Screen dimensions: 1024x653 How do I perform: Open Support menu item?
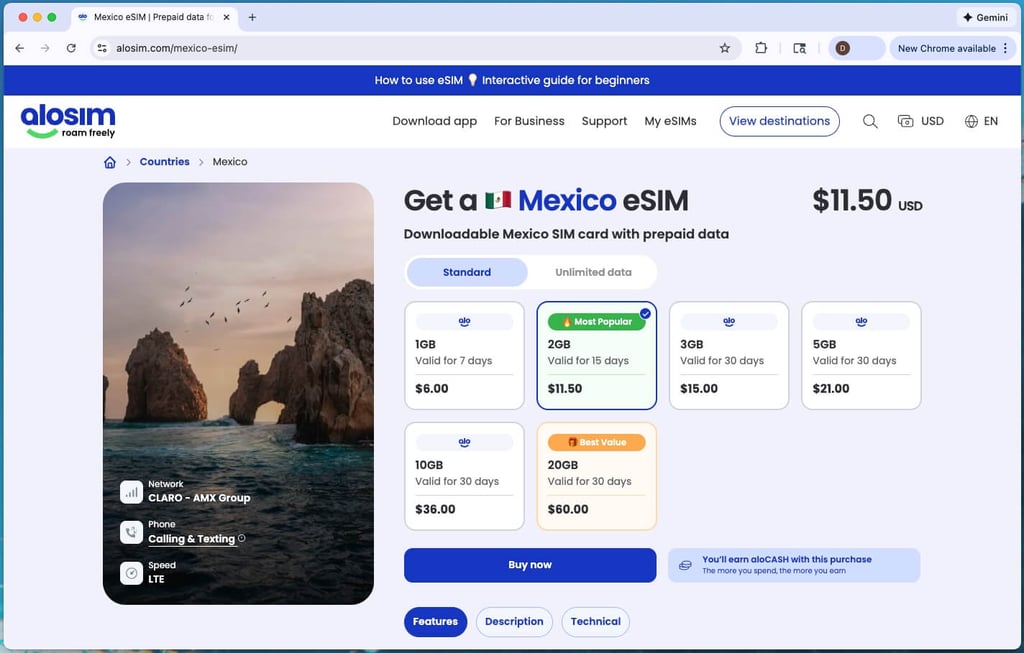tap(604, 121)
